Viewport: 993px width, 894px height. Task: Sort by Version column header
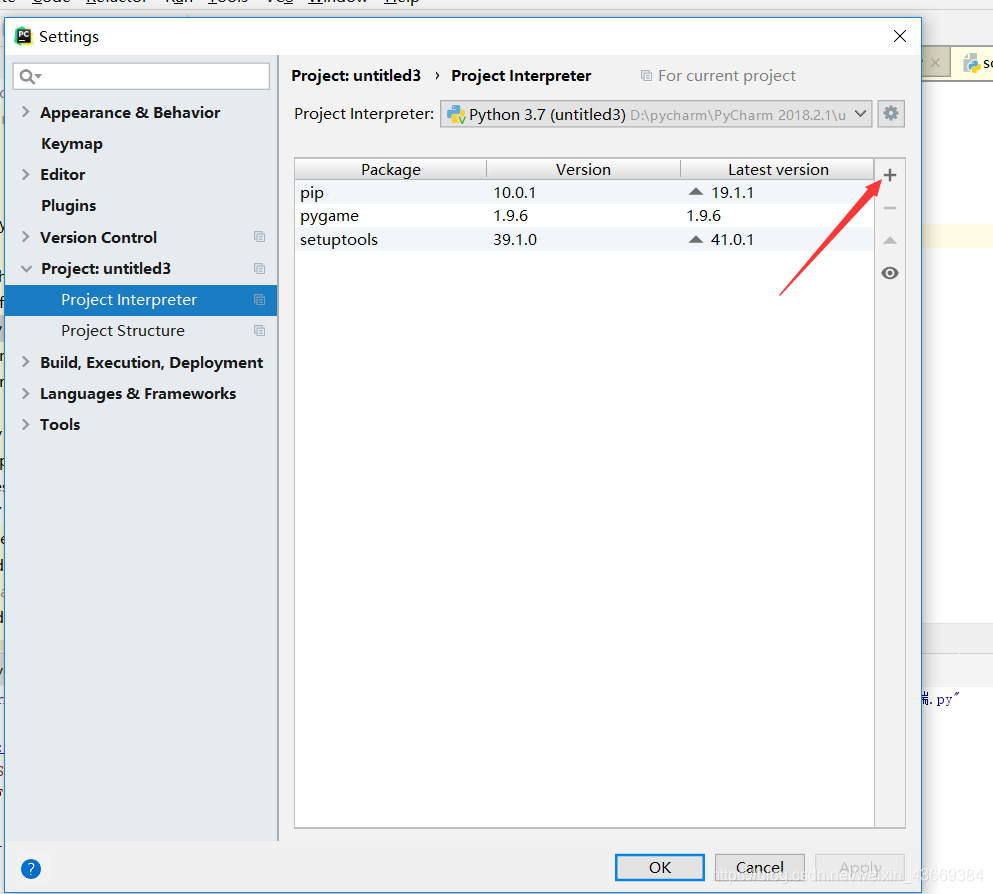[583, 169]
